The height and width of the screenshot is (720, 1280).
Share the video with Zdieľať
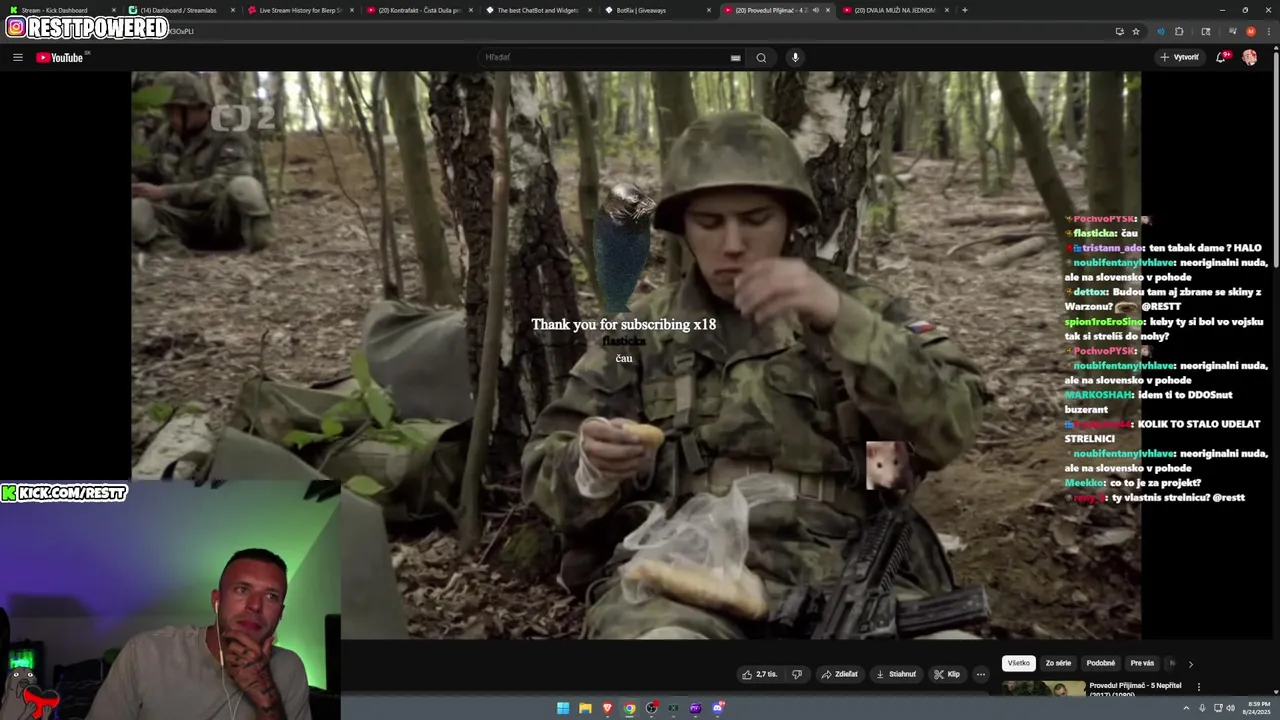point(840,674)
